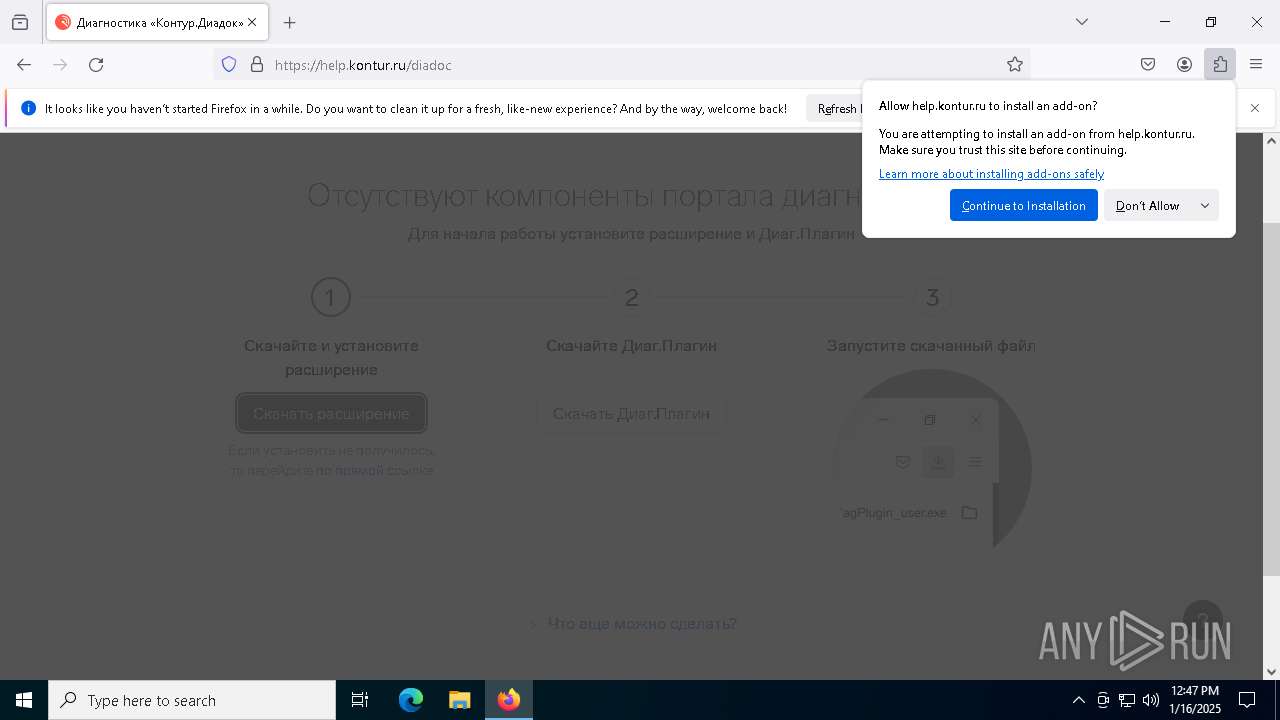
Task: Open Learn more about installing add-ons safely
Action: point(991,174)
